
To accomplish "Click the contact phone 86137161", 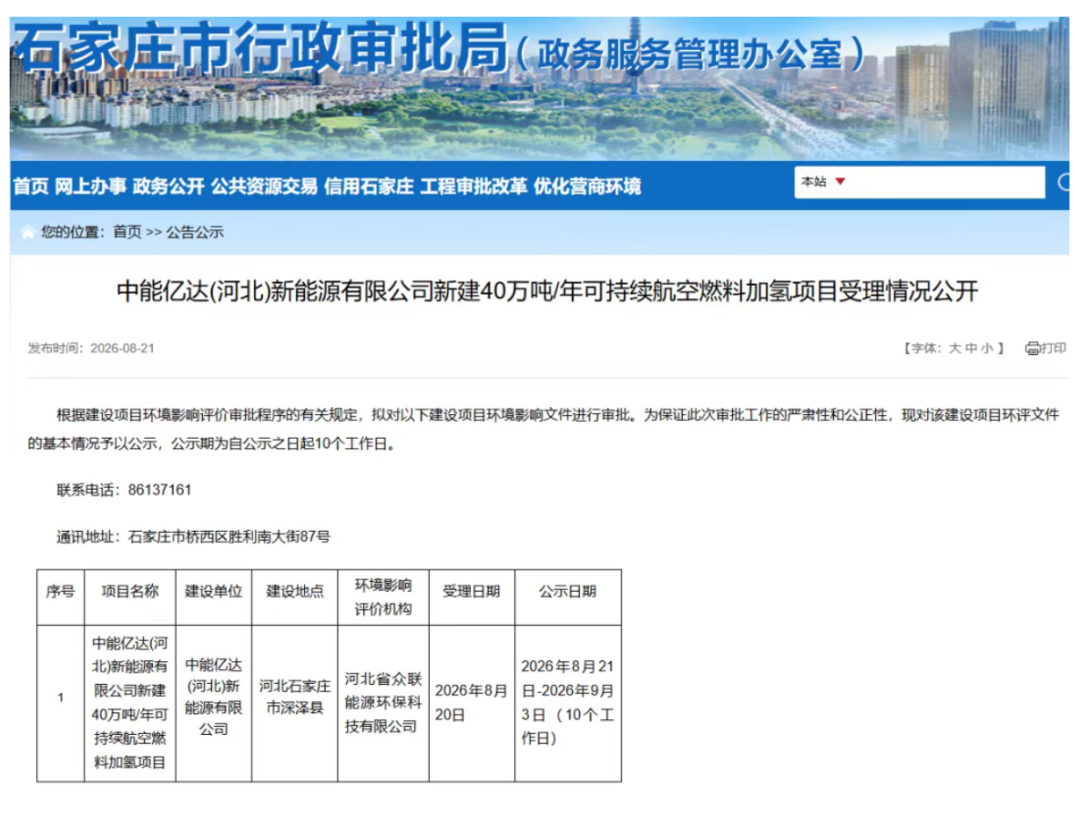I will tap(160, 490).
